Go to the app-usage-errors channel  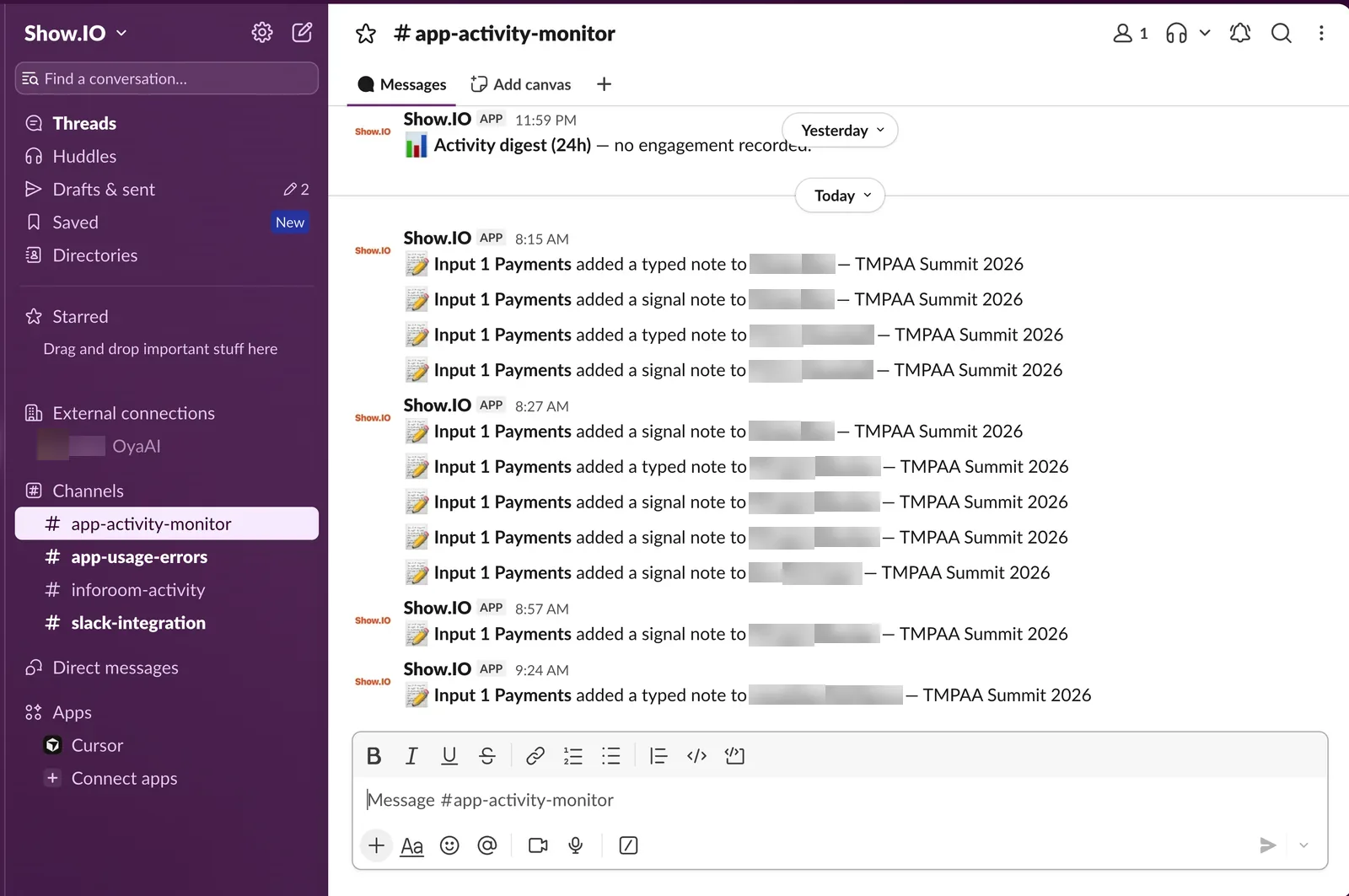coord(167,557)
